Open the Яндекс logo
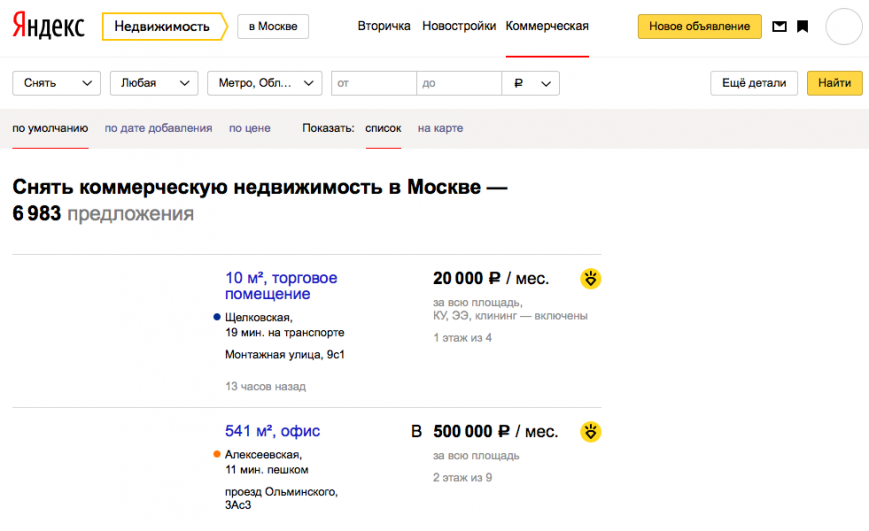This screenshot has width=869, height=531. tap(48, 25)
